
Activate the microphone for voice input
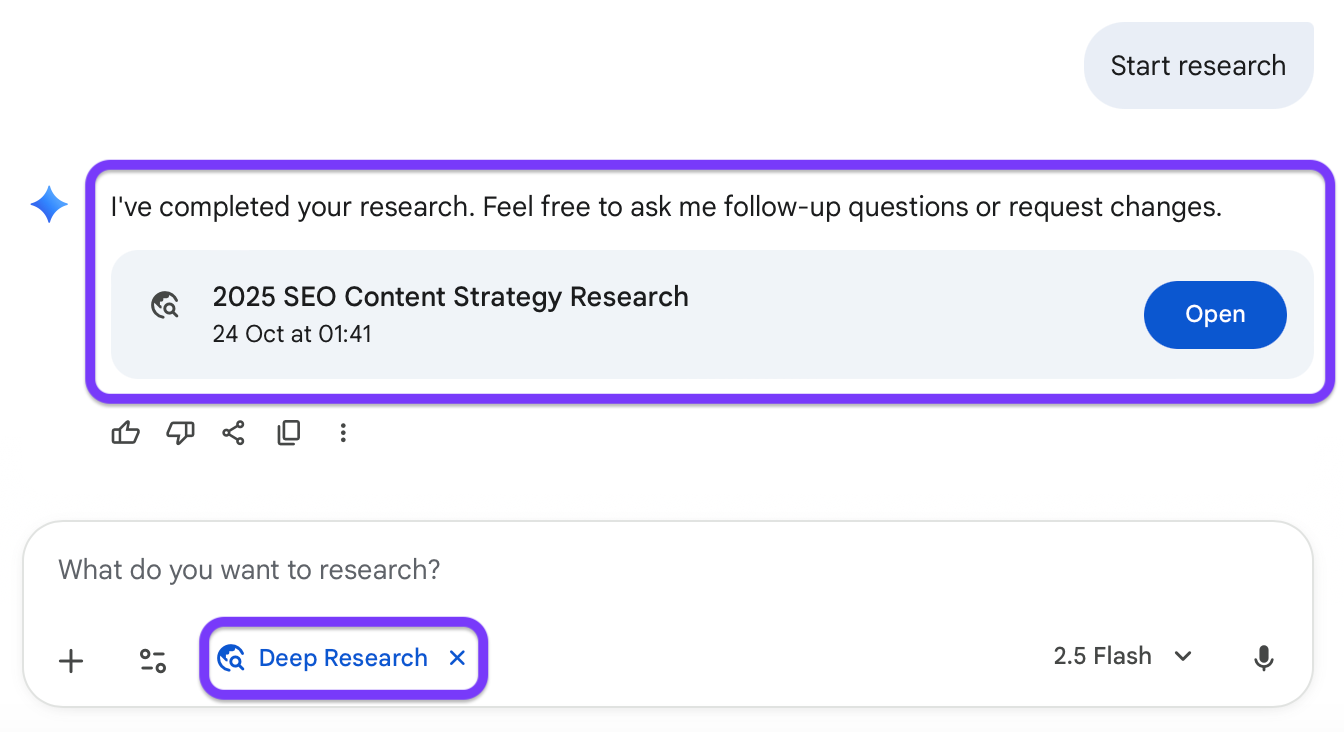(1264, 658)
